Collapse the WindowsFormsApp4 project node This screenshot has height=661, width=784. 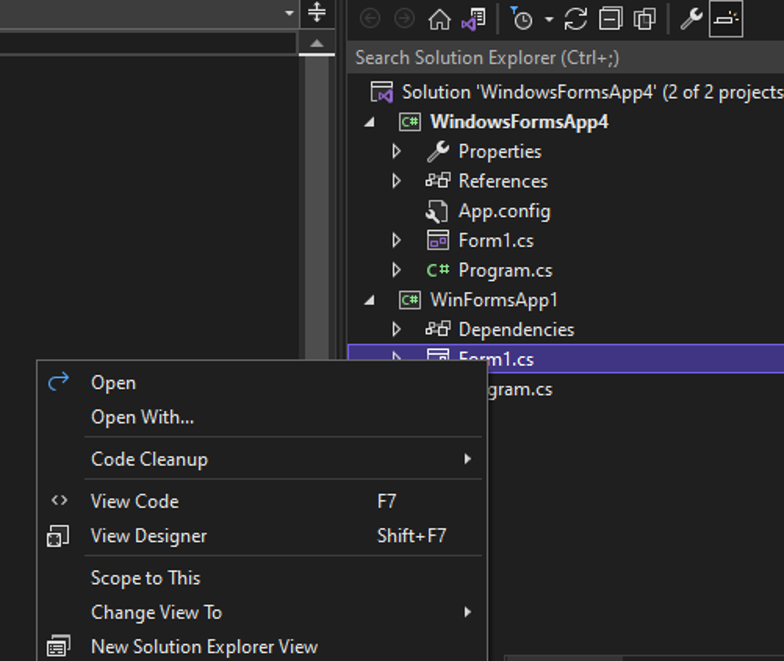(x=370, y=122)
